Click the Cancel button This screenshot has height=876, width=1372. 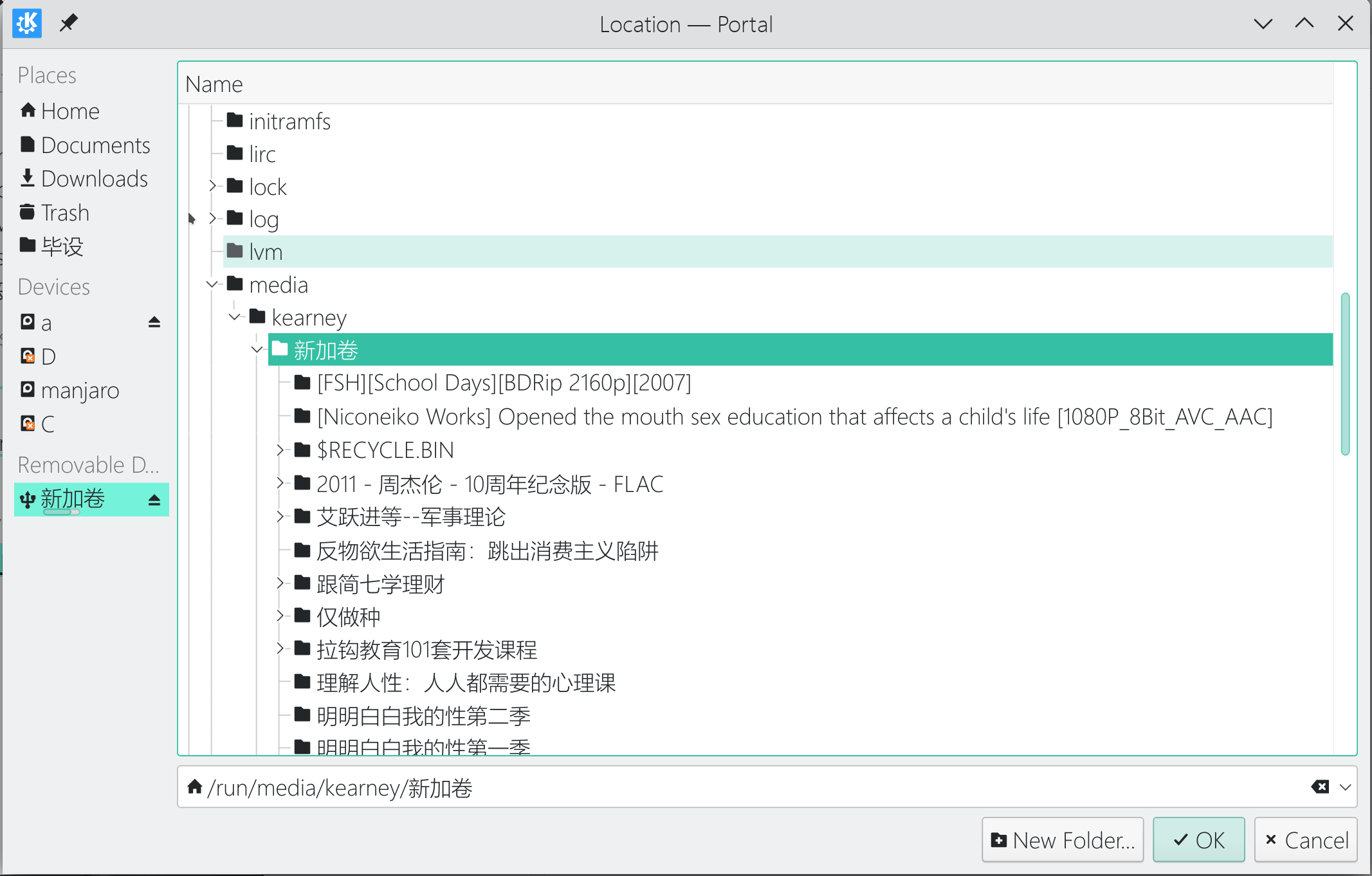[1306, 840]
